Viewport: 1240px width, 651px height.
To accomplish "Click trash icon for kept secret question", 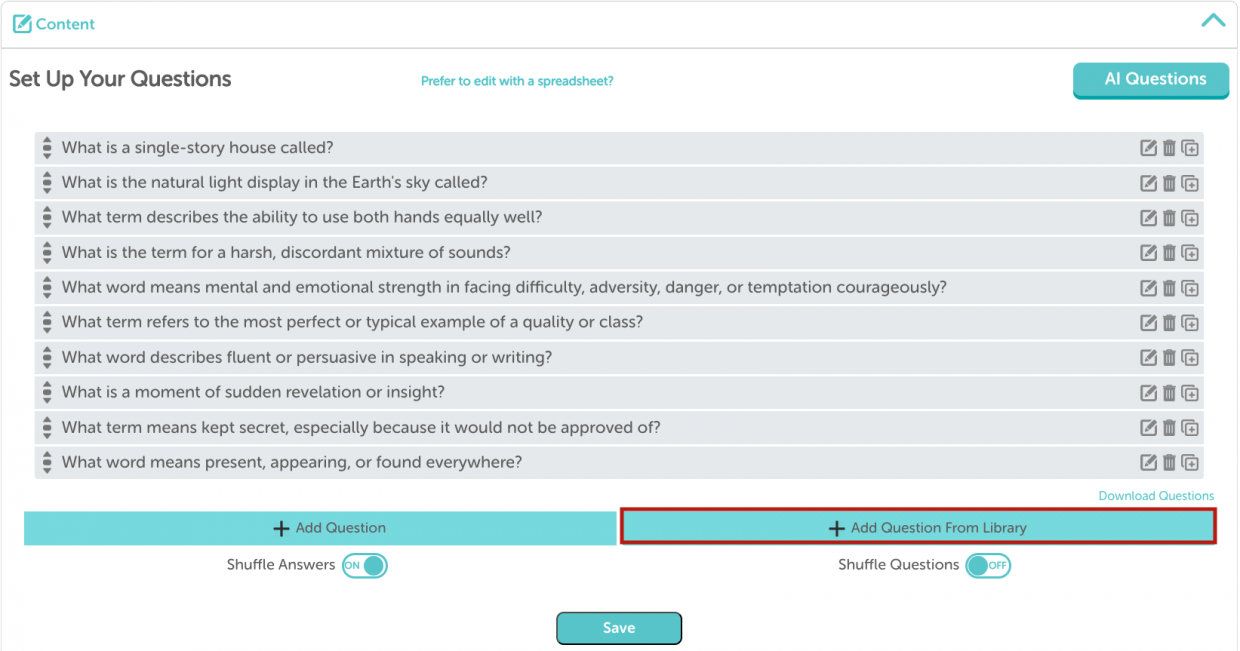I will point(1169,428).
